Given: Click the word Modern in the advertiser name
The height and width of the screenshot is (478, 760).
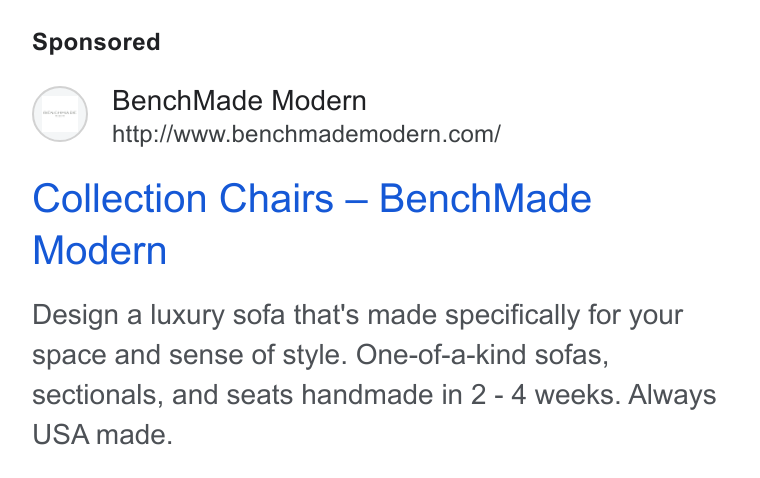Looking at the screenshot, I should (x=318, y=100).
